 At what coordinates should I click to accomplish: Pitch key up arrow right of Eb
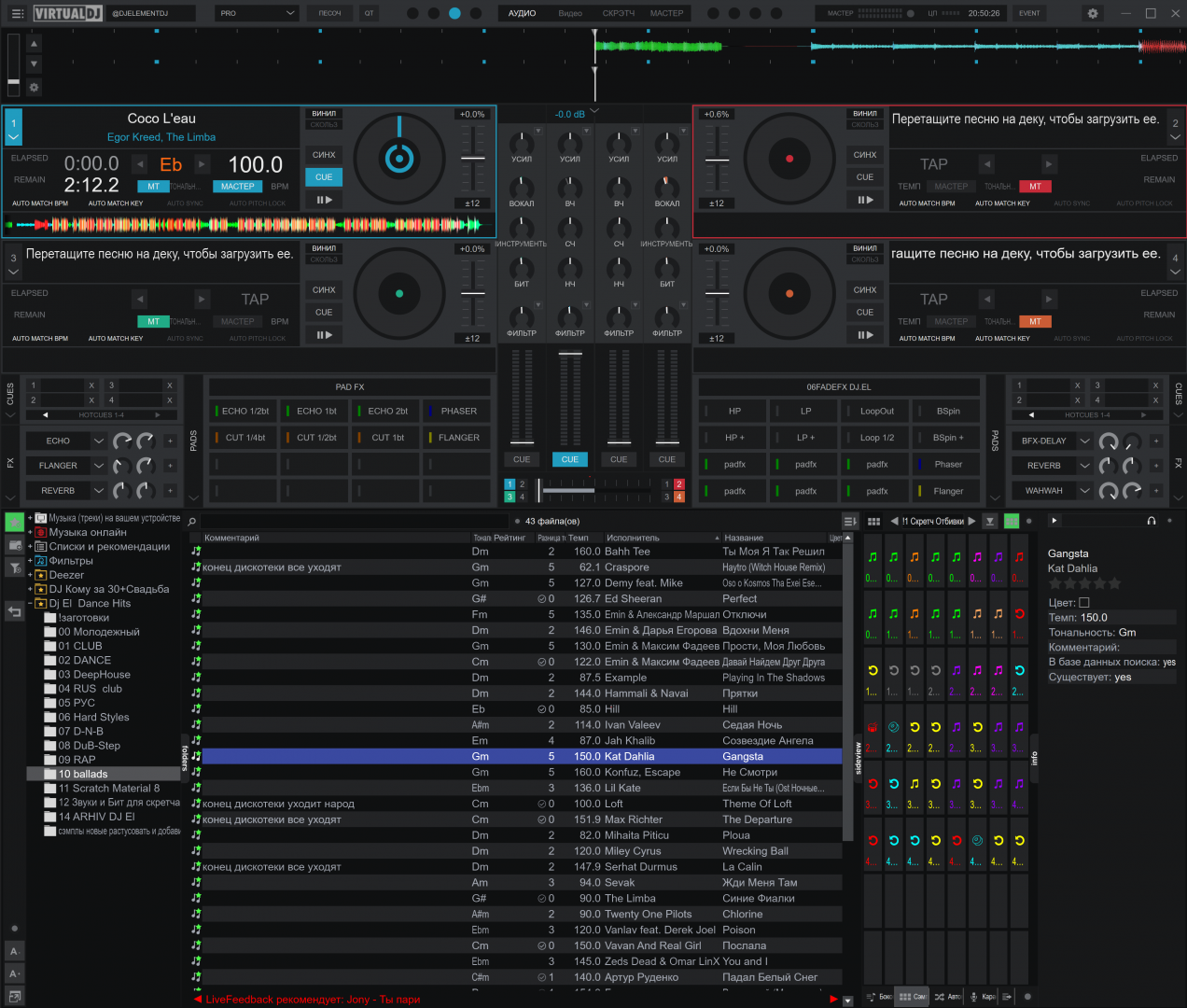coord(202,164)
